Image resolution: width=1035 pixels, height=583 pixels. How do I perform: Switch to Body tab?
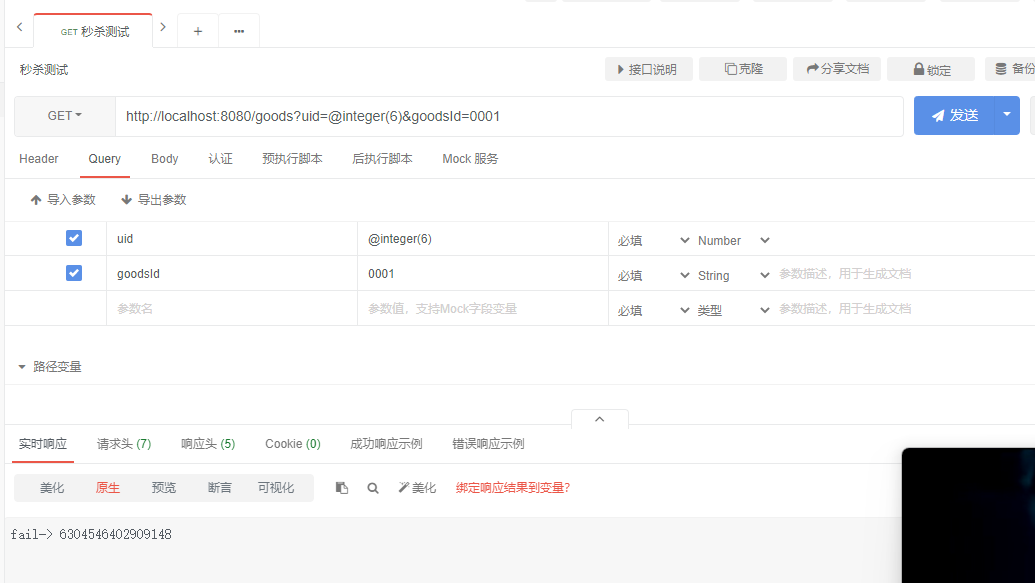164,158
